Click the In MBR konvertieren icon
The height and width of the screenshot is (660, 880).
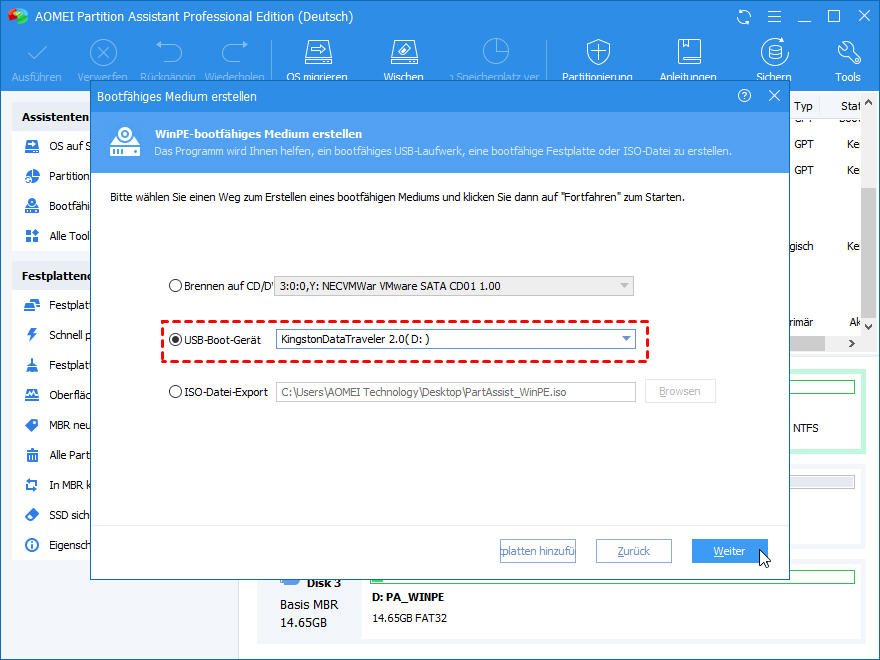[32, 485]
